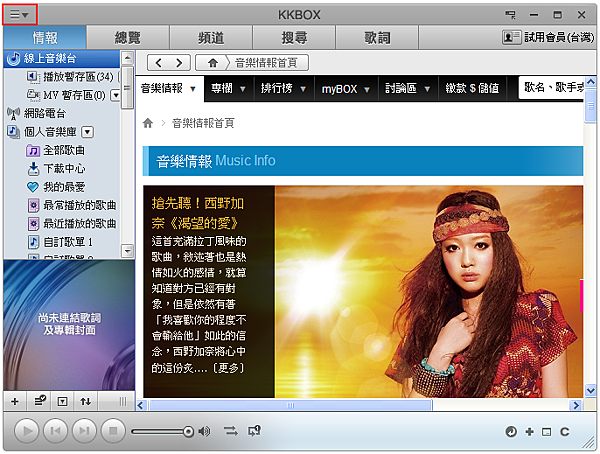Switch to the 情報 tab
600x454 pixels.
pyautogui.click(x=45, y=38)
